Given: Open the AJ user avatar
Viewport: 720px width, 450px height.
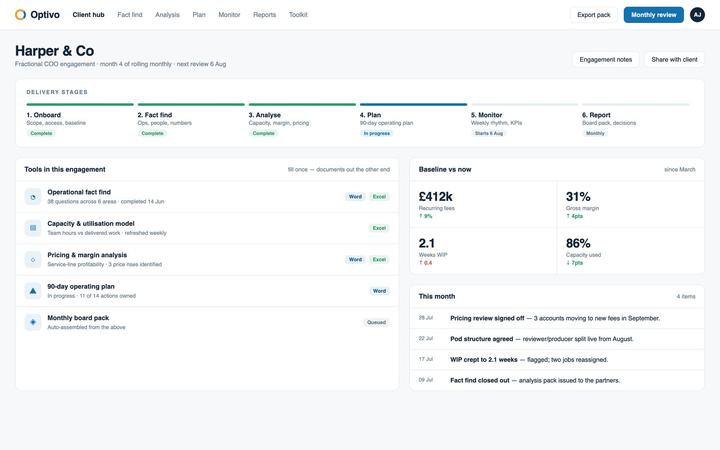Looking at the screenshot, I should 697,15.
